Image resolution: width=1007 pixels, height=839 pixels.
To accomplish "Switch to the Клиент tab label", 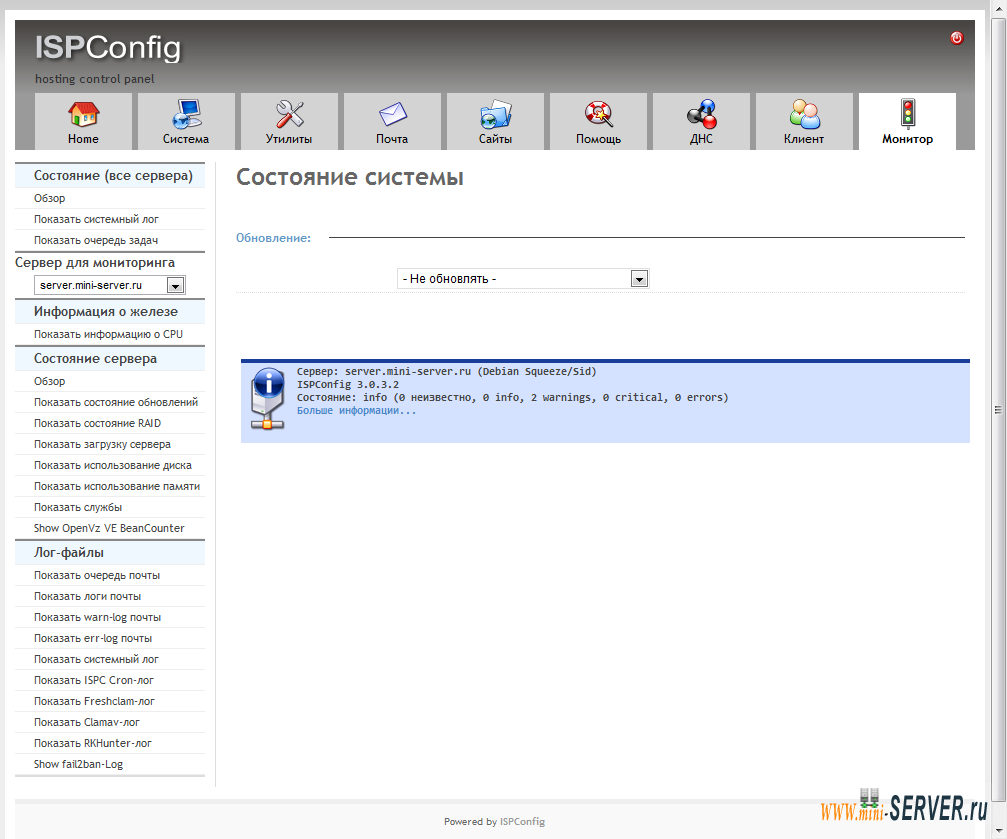I will (803, 139).
